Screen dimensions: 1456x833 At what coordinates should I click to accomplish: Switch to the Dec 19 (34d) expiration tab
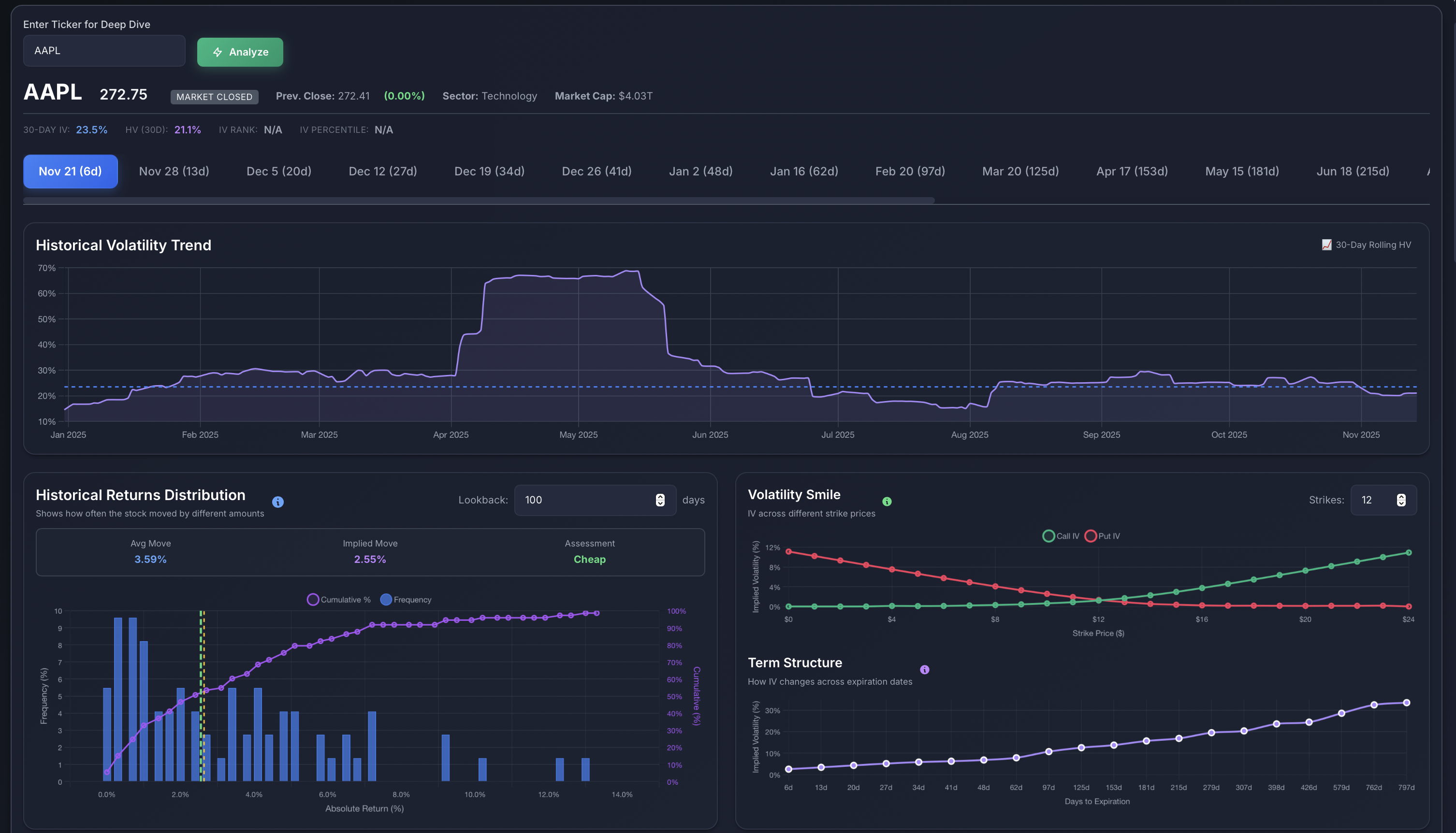(489, 171)
